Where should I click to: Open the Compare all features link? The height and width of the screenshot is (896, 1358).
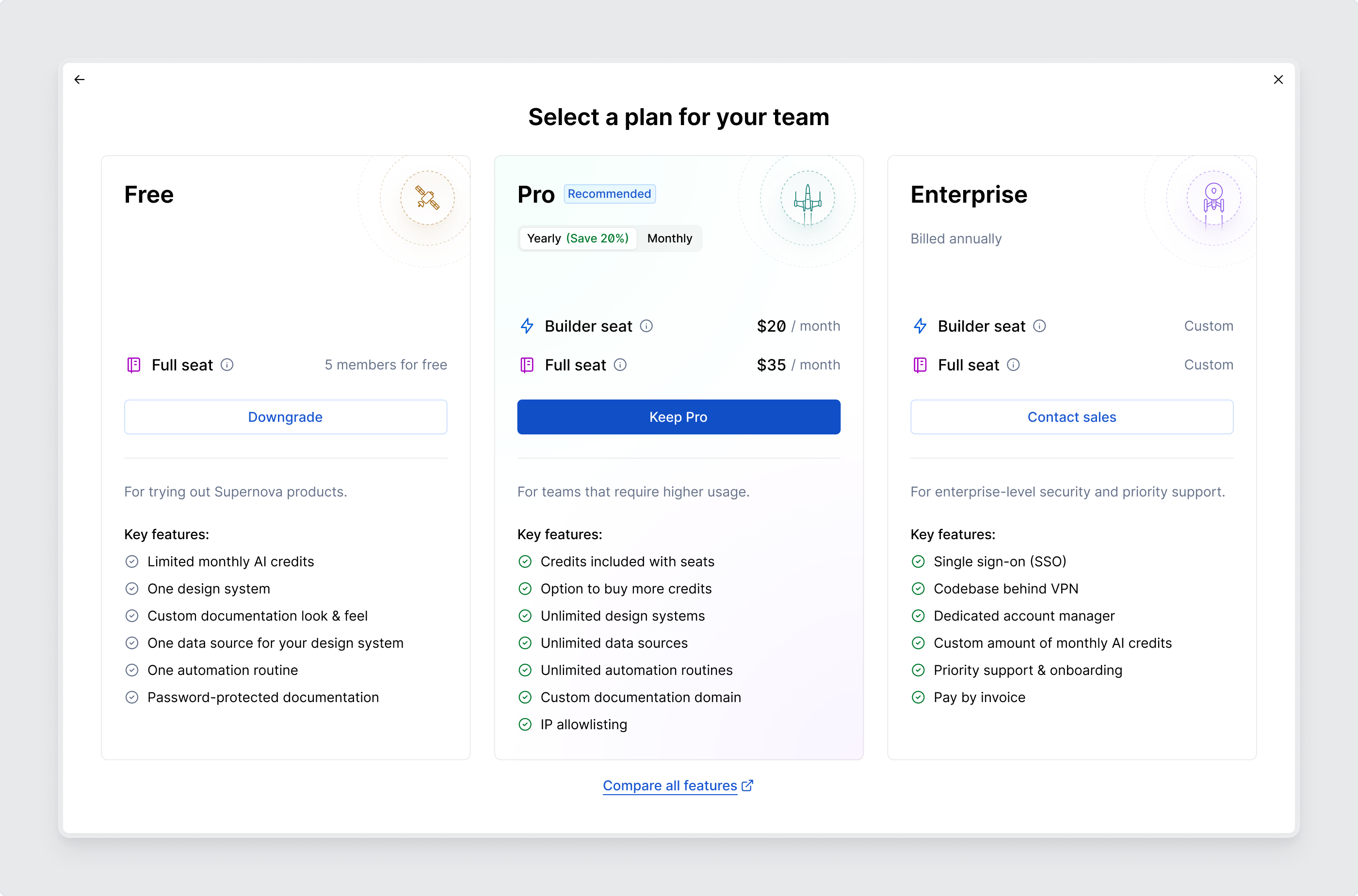tap(669, 786)
